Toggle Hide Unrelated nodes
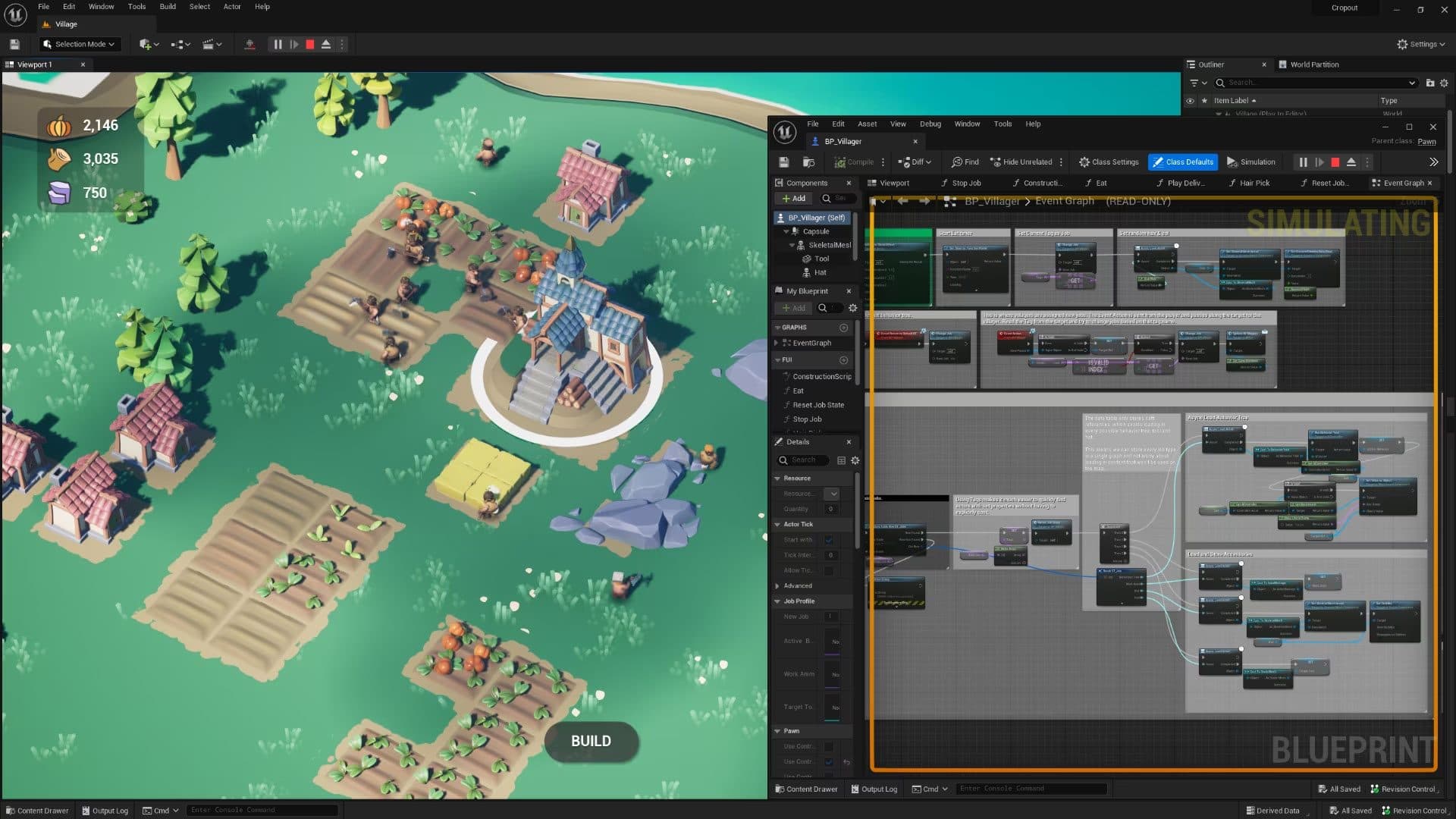This screenshot has width=1456, height=819. point(1021,162)
